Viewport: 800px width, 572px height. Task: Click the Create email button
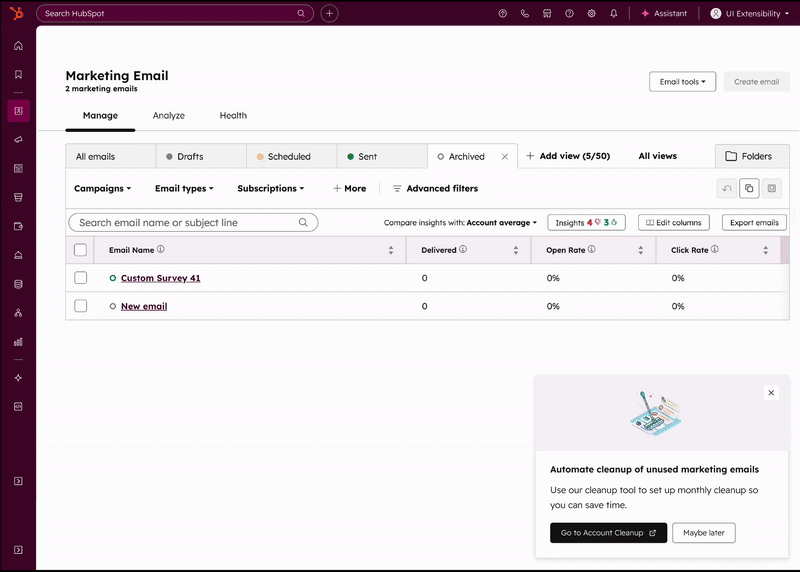(x=756, y=82)
